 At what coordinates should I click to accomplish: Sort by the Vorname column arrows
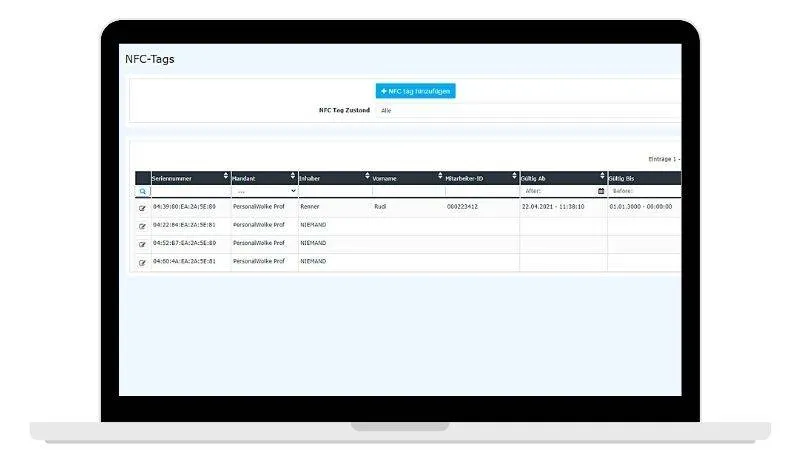click(x=440, y=177)
